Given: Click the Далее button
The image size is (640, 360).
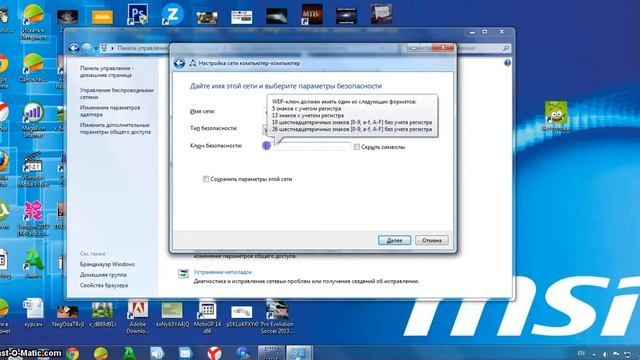Looking at the screenshot, I should click(x=394, y=240).
